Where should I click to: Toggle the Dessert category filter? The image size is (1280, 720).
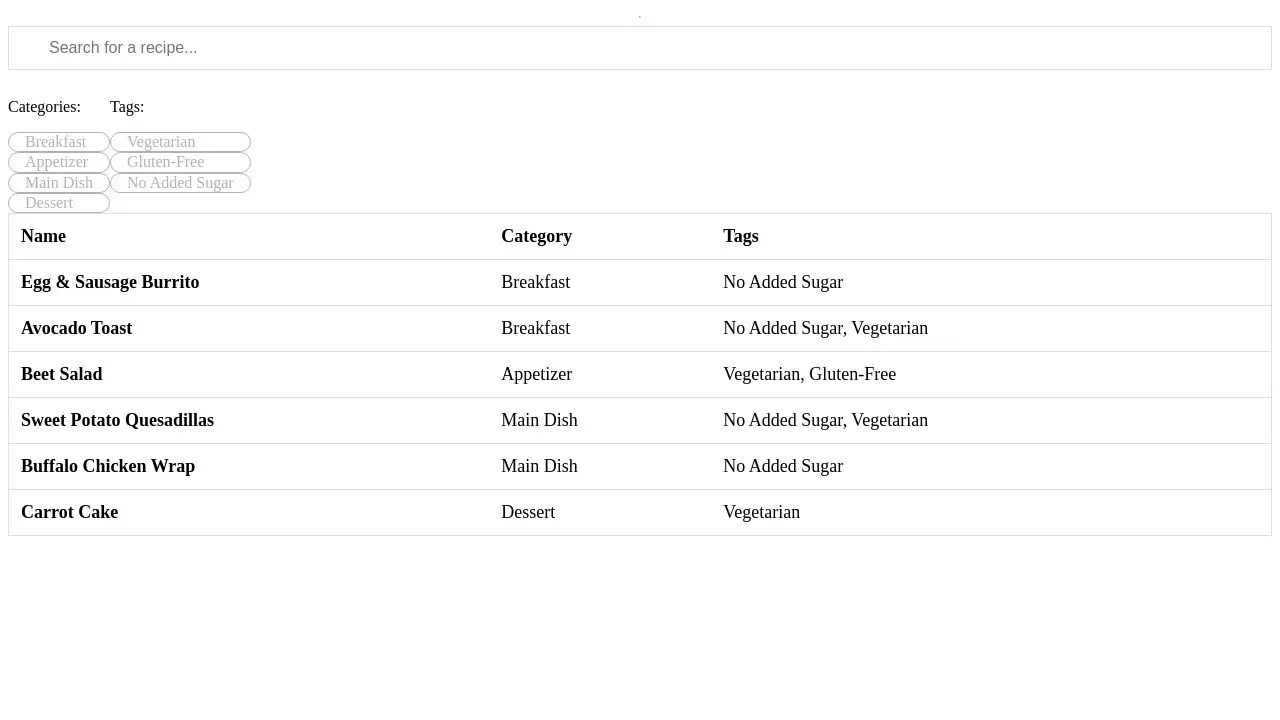[58, 202]
